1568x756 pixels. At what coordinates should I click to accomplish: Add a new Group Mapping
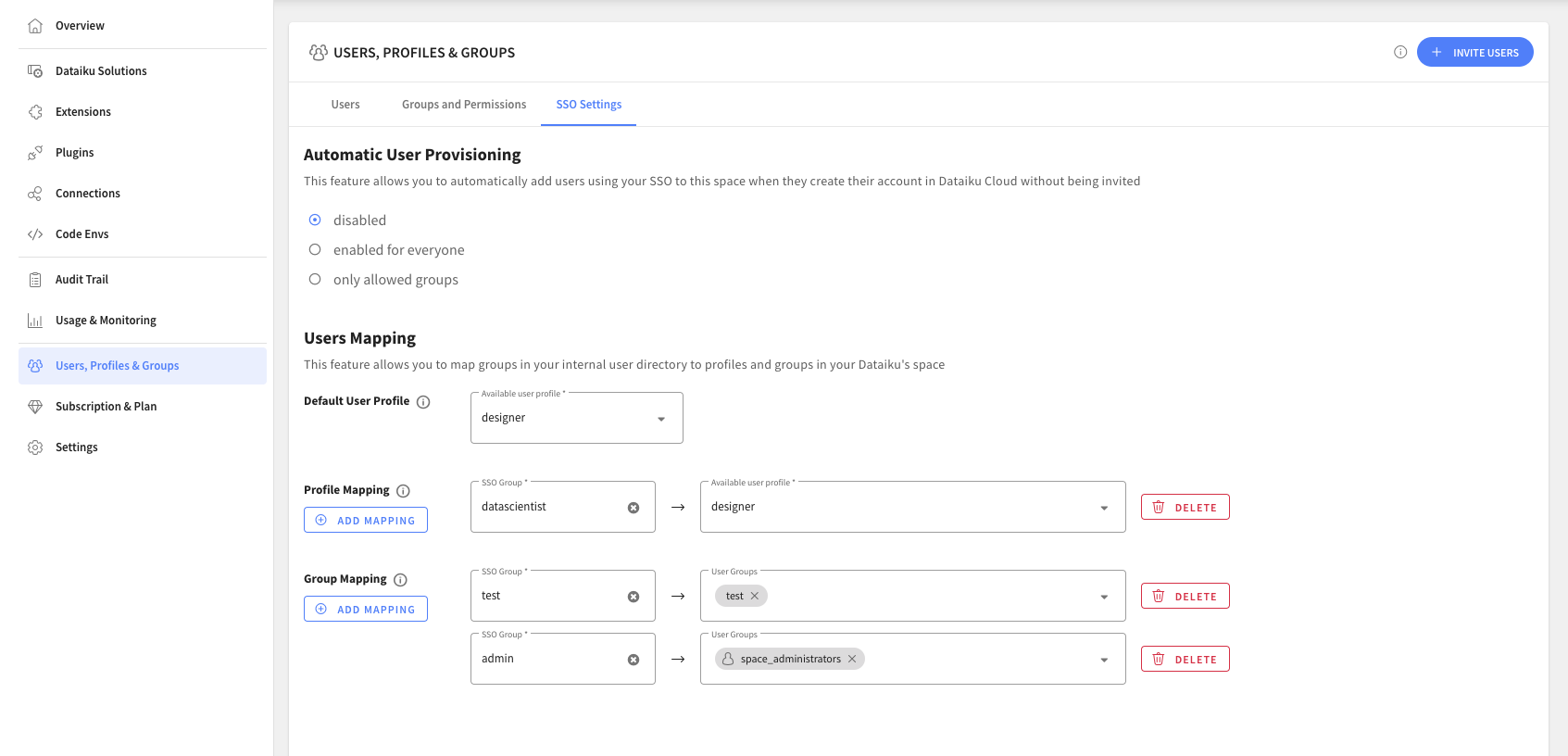pyautogui.click(x=366, y=609)
